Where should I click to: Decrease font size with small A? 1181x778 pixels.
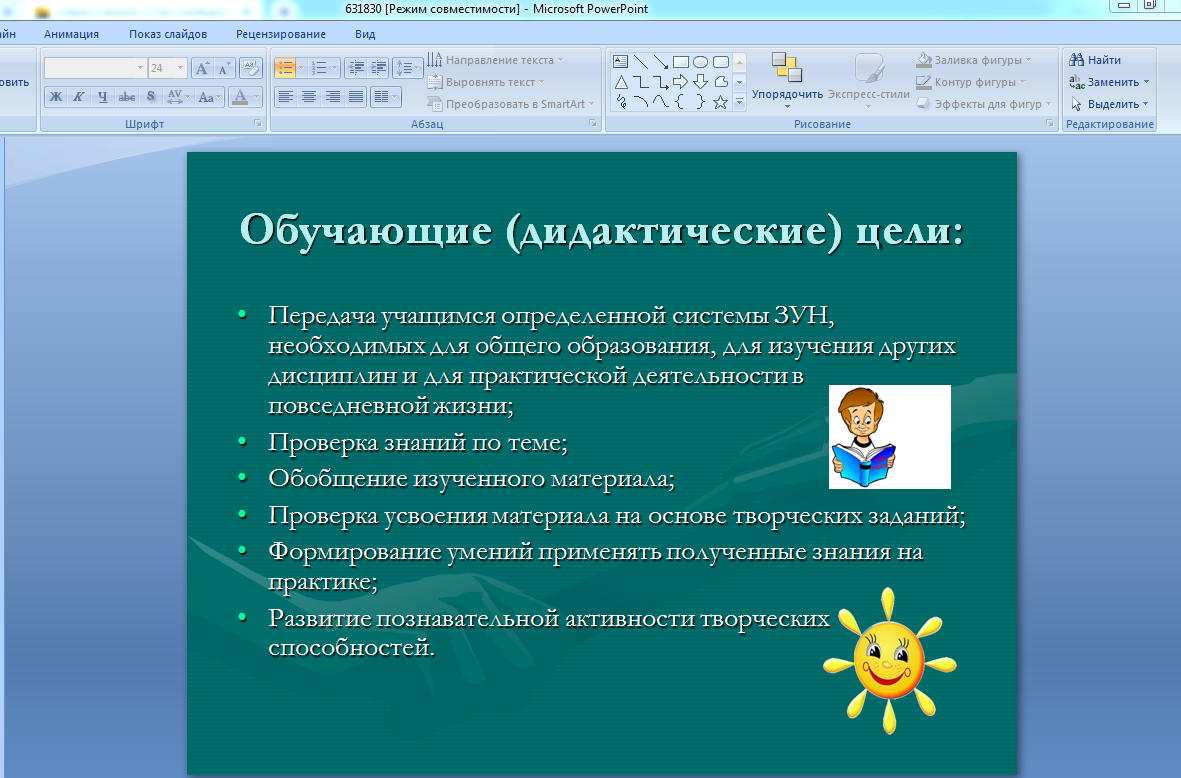click(224, 69)
